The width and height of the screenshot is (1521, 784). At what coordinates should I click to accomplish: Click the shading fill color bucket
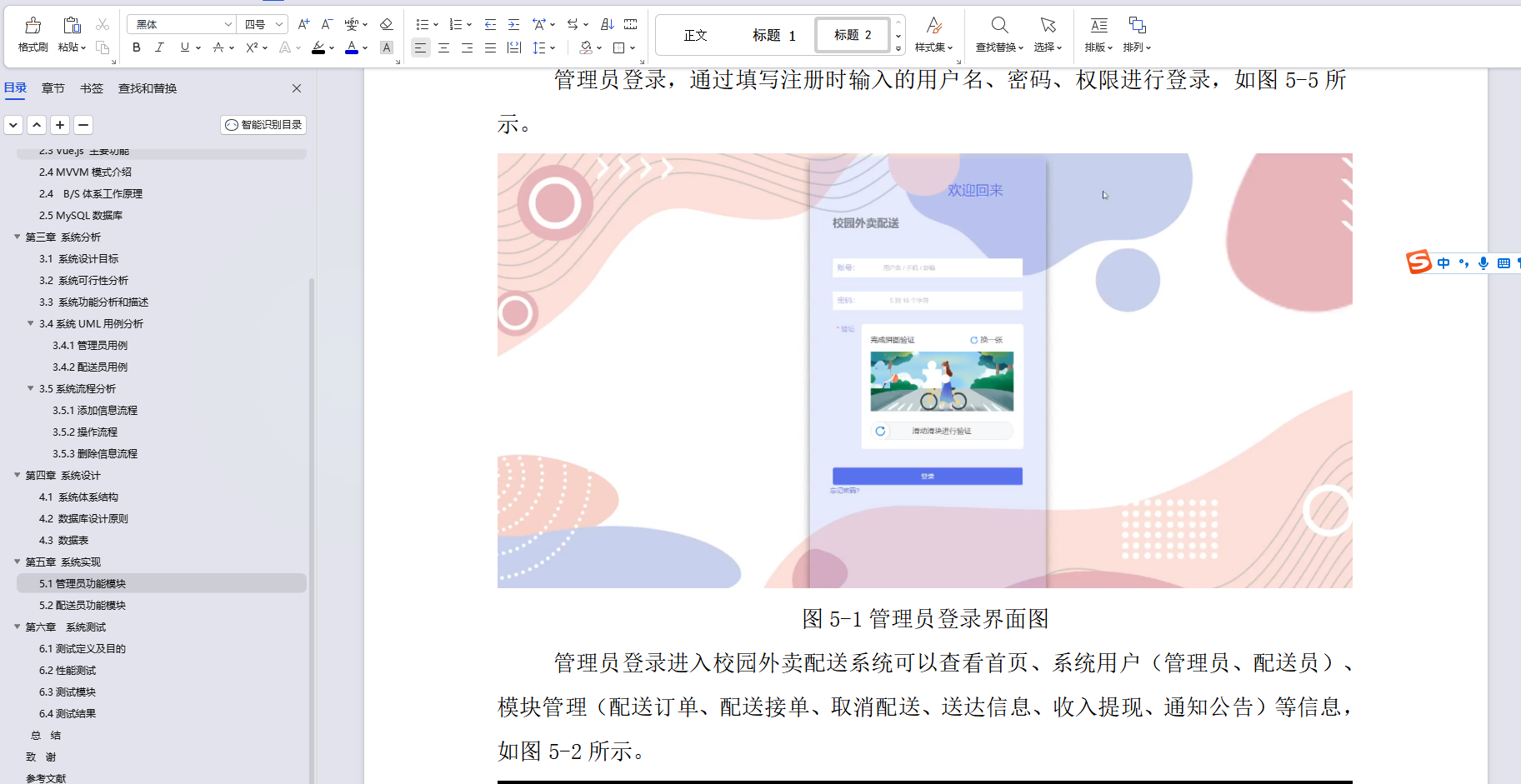(x=586, y=47)
